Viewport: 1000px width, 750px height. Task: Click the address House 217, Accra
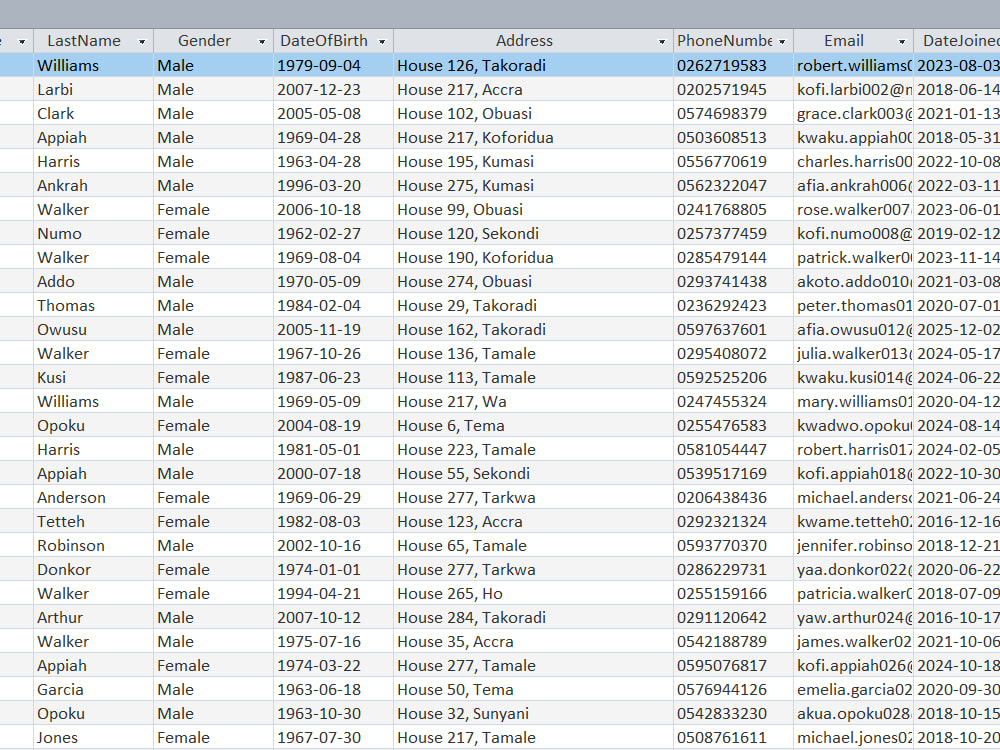coord(533,89)
